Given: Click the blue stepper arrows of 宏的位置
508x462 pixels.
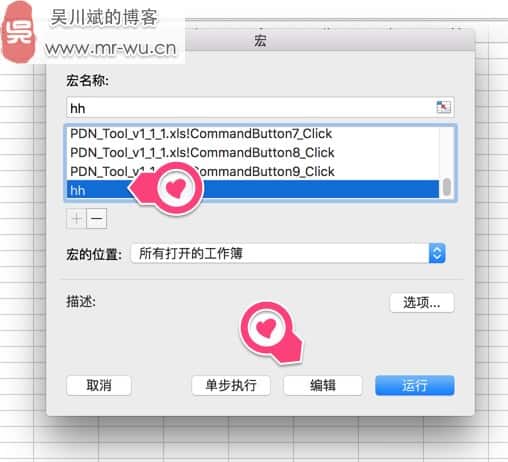Looking at the screenshot, I should point(437,253).
